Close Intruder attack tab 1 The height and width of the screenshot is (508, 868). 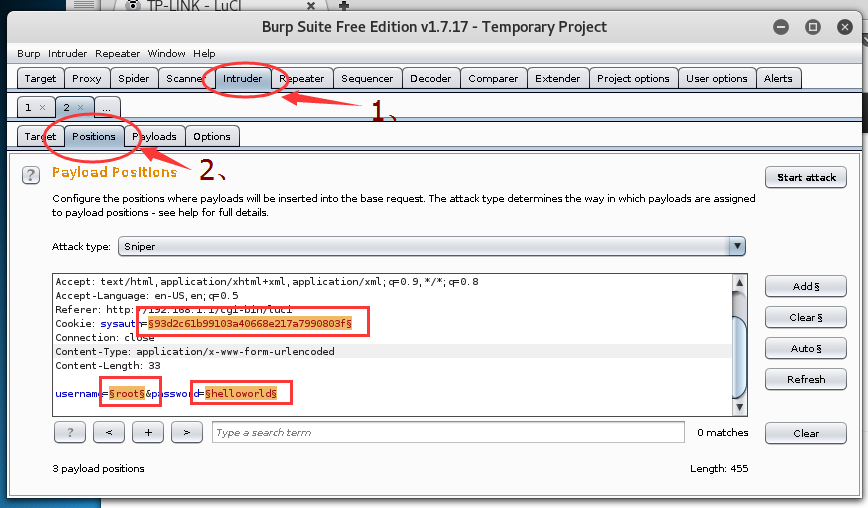pyautogui.click(x=43, y=107)
